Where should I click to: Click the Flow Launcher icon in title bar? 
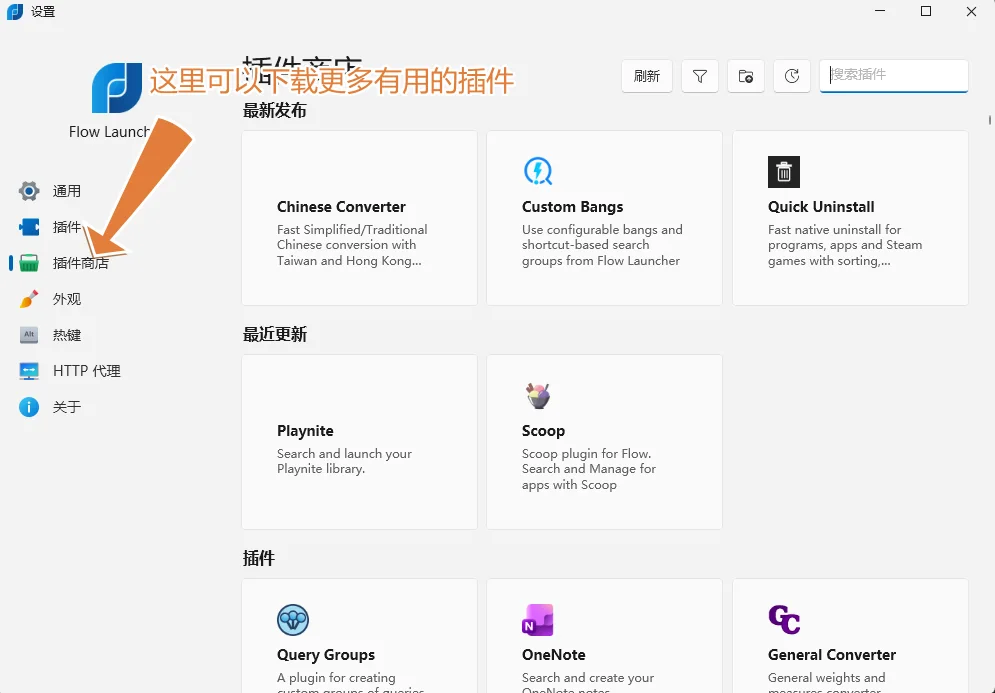pos(15,11)
